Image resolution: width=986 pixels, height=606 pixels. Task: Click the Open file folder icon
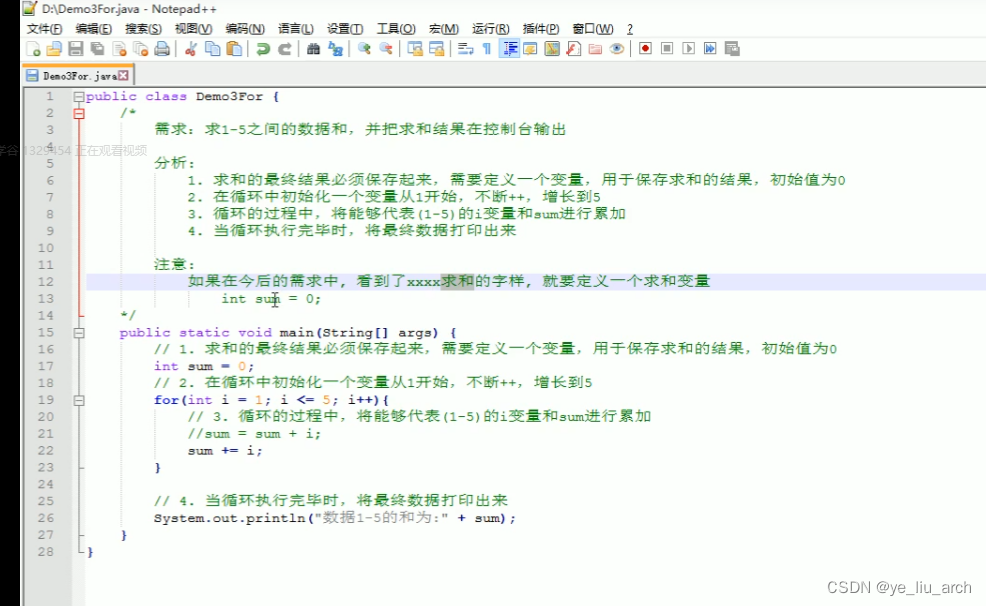[x=54, y=49]
